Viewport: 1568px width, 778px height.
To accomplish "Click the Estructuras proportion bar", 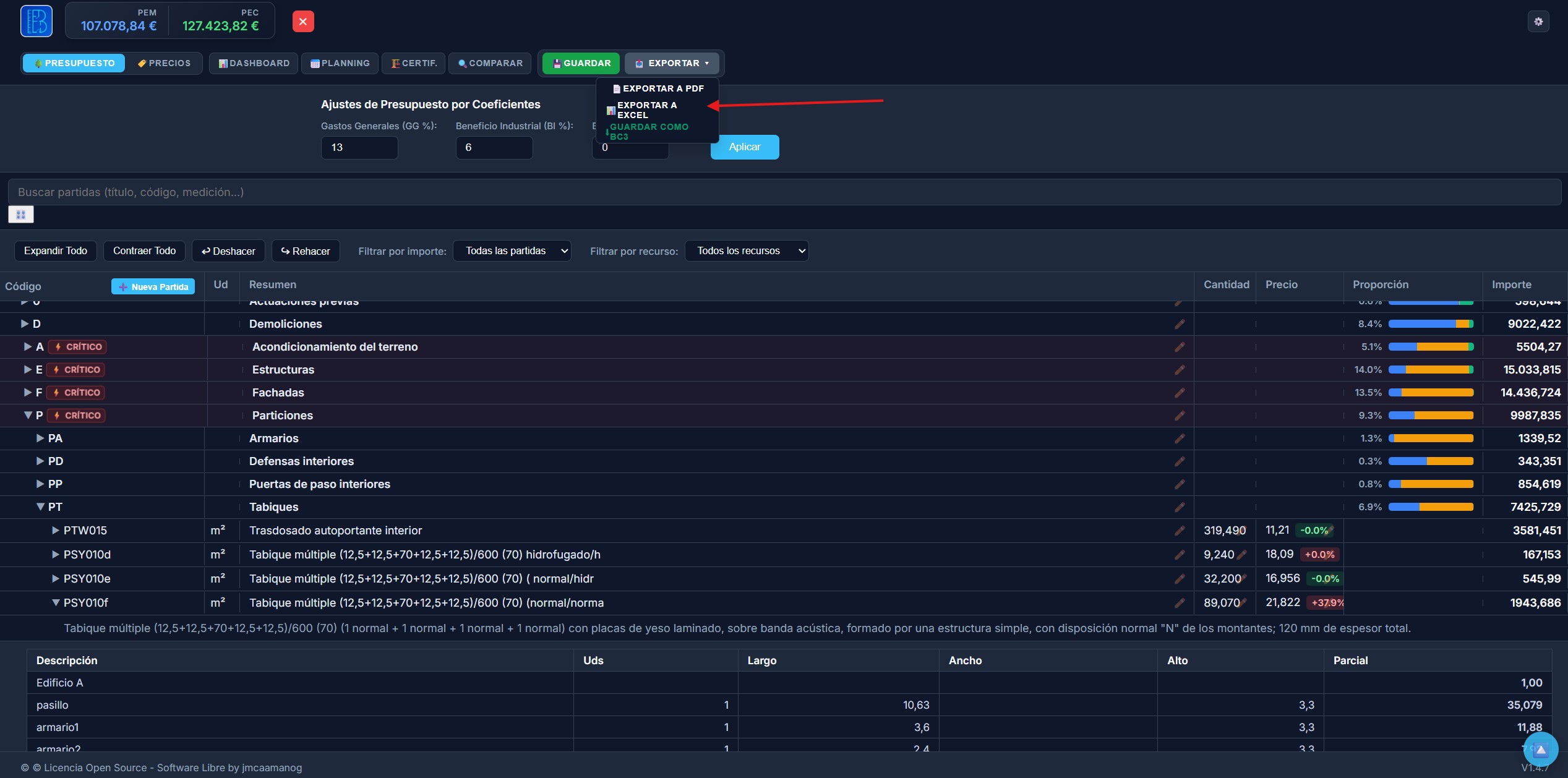I will (x=1431, y=370).
